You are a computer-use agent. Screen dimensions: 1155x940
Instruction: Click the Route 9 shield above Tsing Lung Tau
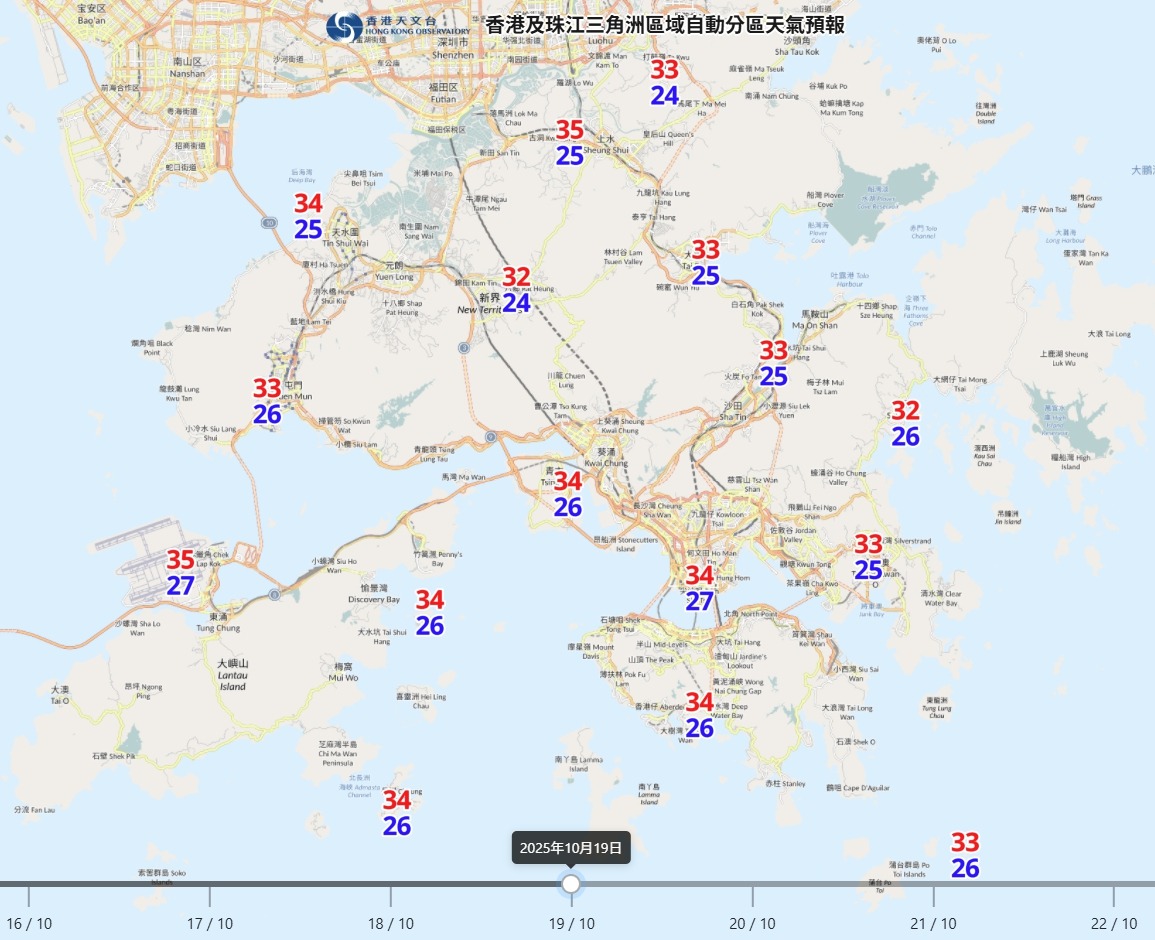490,437
